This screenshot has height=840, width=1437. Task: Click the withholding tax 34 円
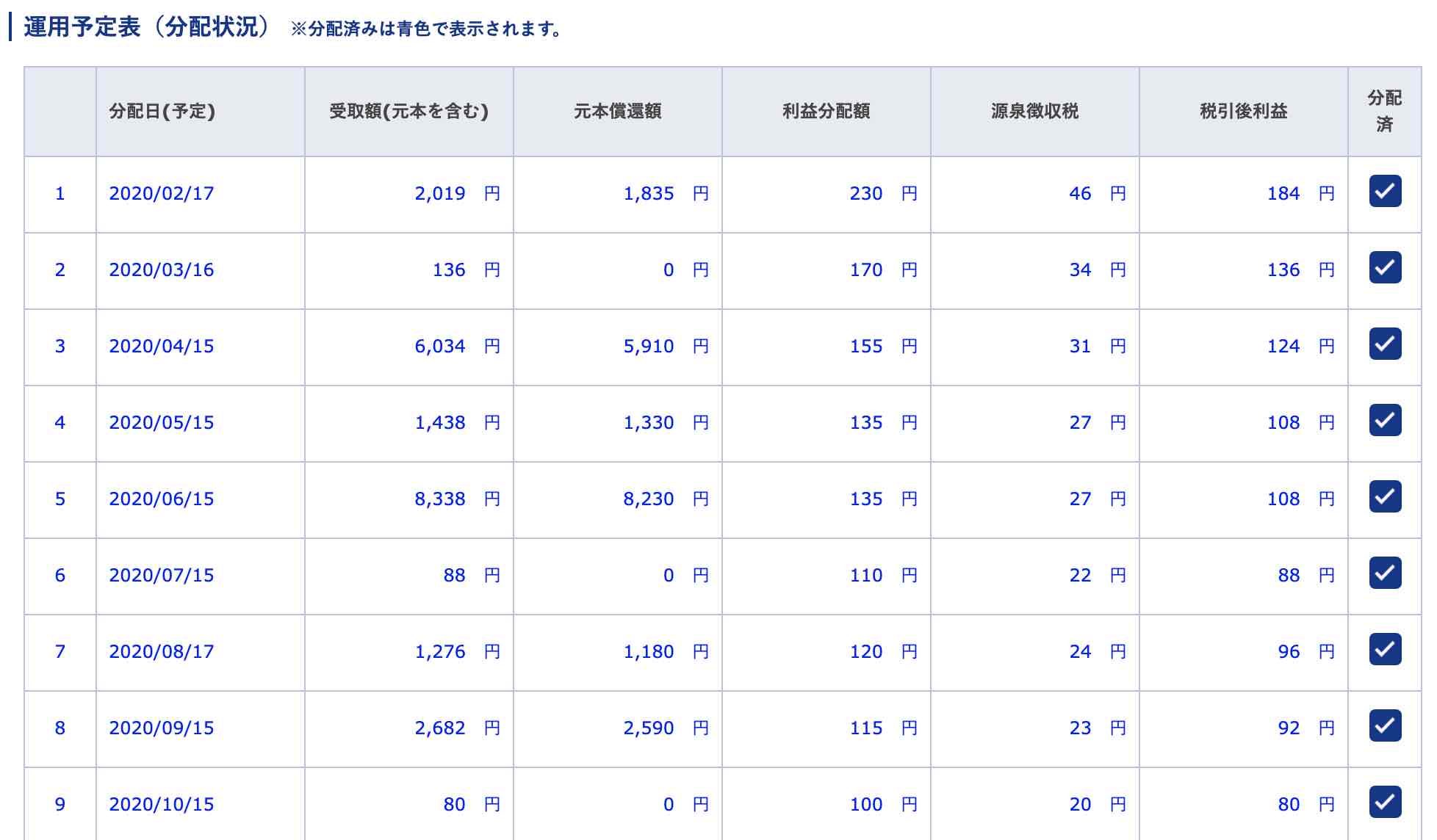click(1098, 269)
